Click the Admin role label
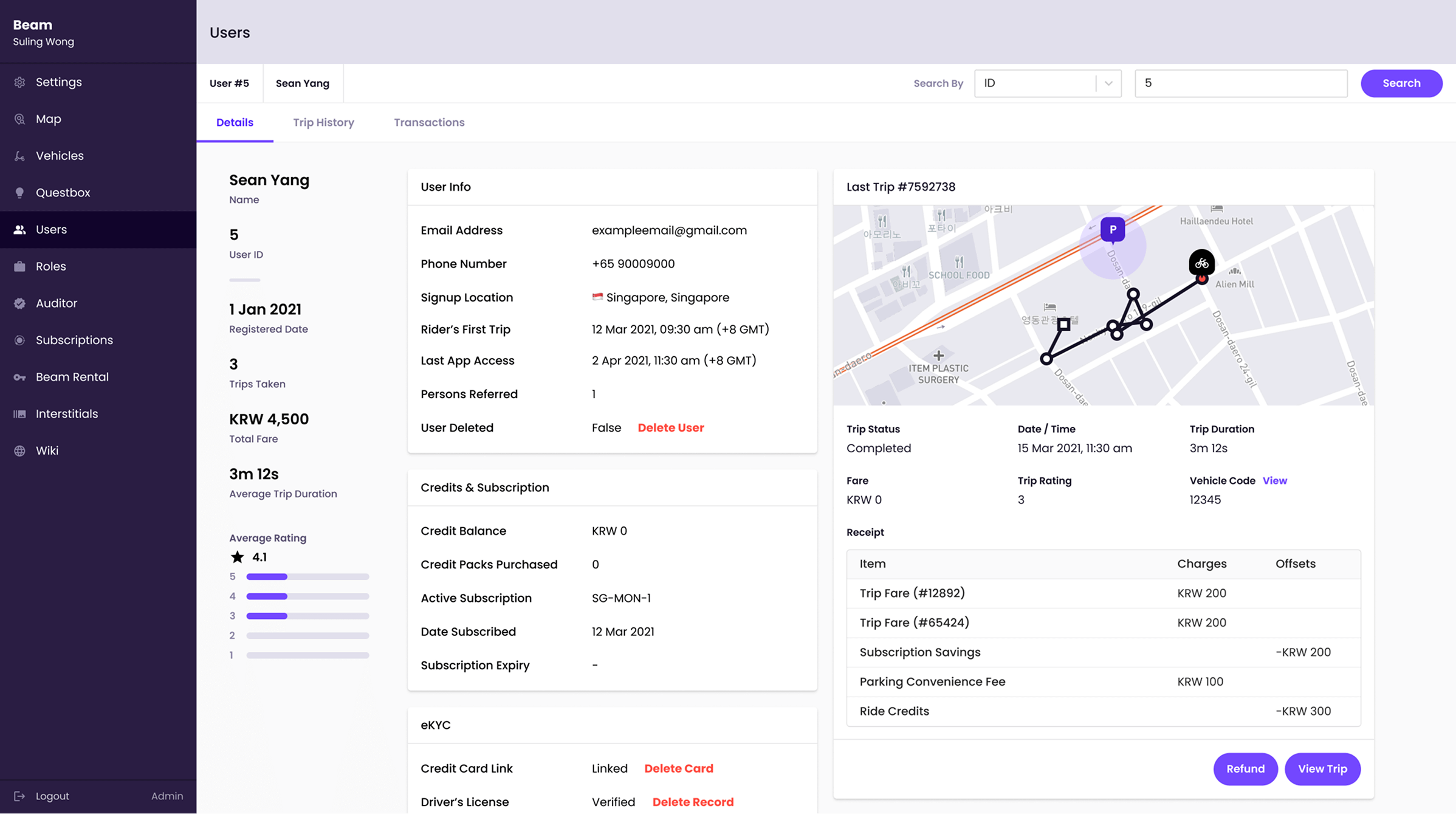The image size is (1456, 814). click(167, 796)
